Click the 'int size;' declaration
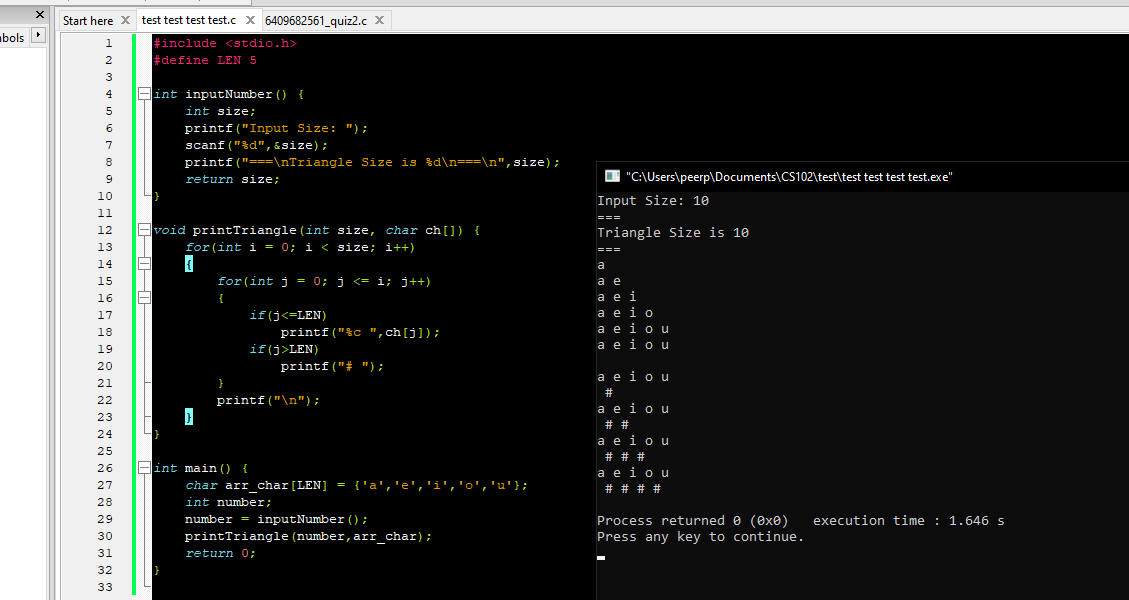The image size is (1129, 600). [x=220, y=112]
